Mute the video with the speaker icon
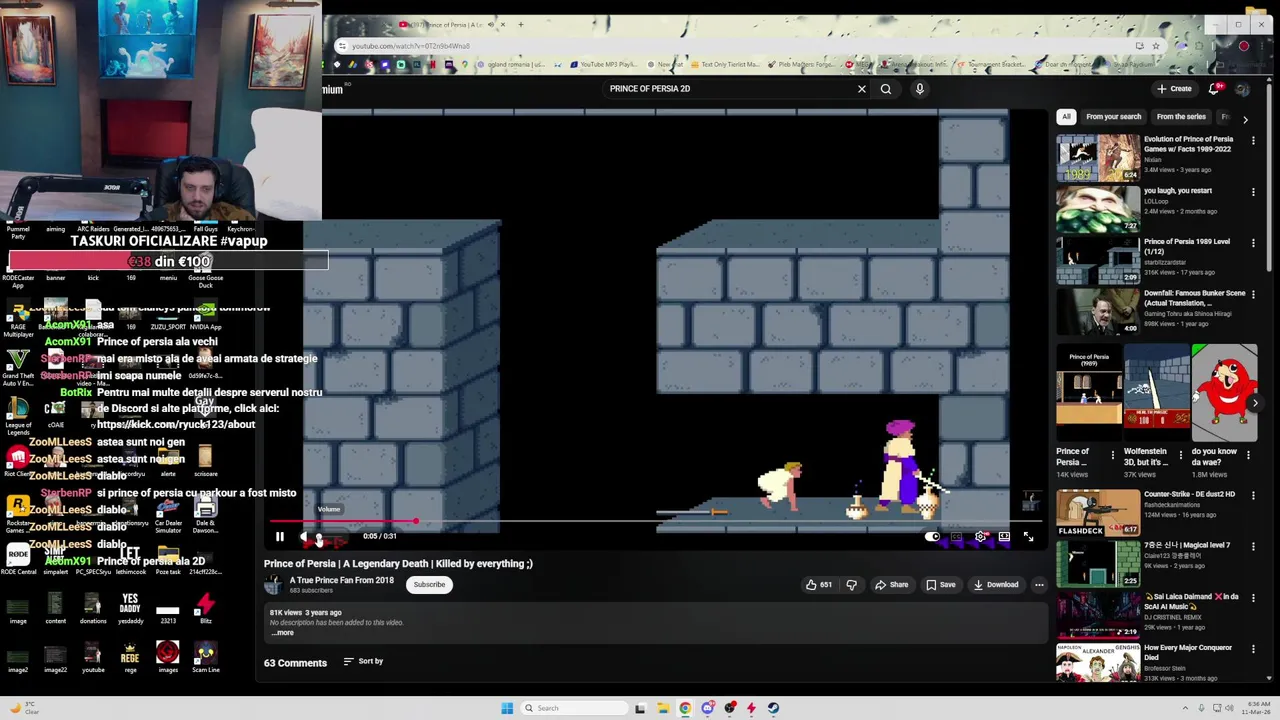 [x=304, y=537]
